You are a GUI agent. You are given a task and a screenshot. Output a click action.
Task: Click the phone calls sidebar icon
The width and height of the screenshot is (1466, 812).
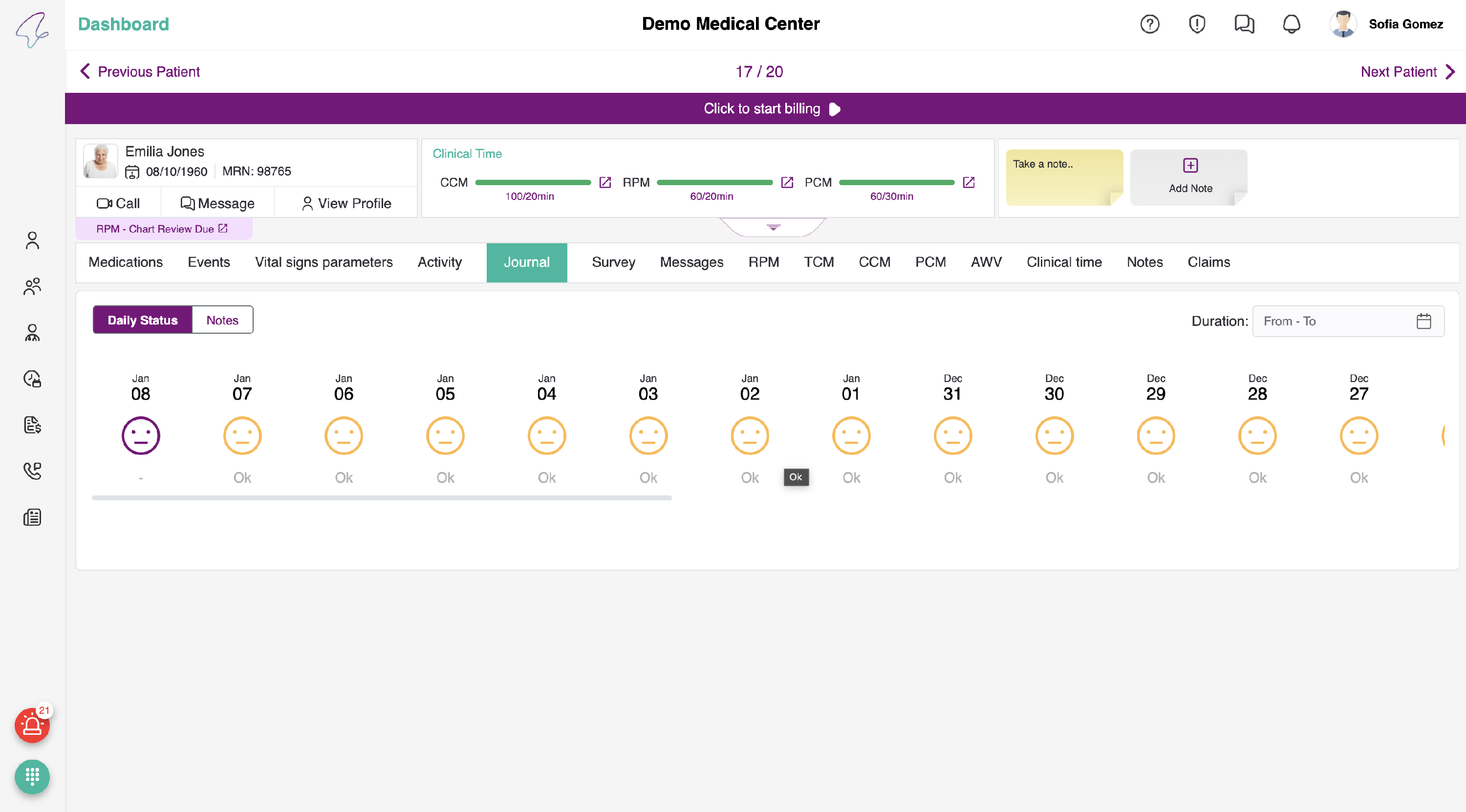tap(32, 470)
